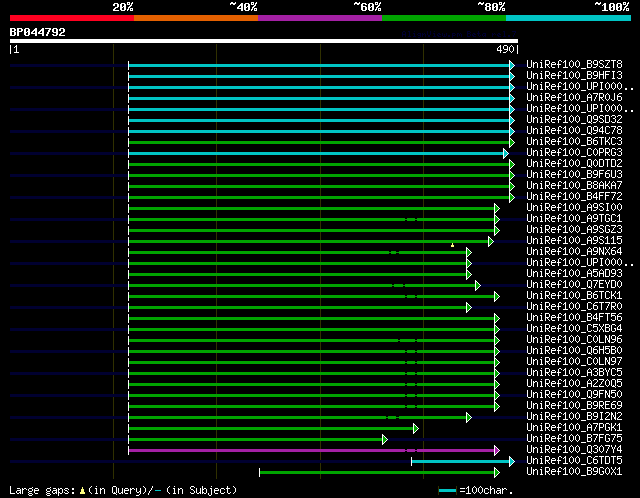Select the UniRef100_C6T7R0 label

[574, 307]
